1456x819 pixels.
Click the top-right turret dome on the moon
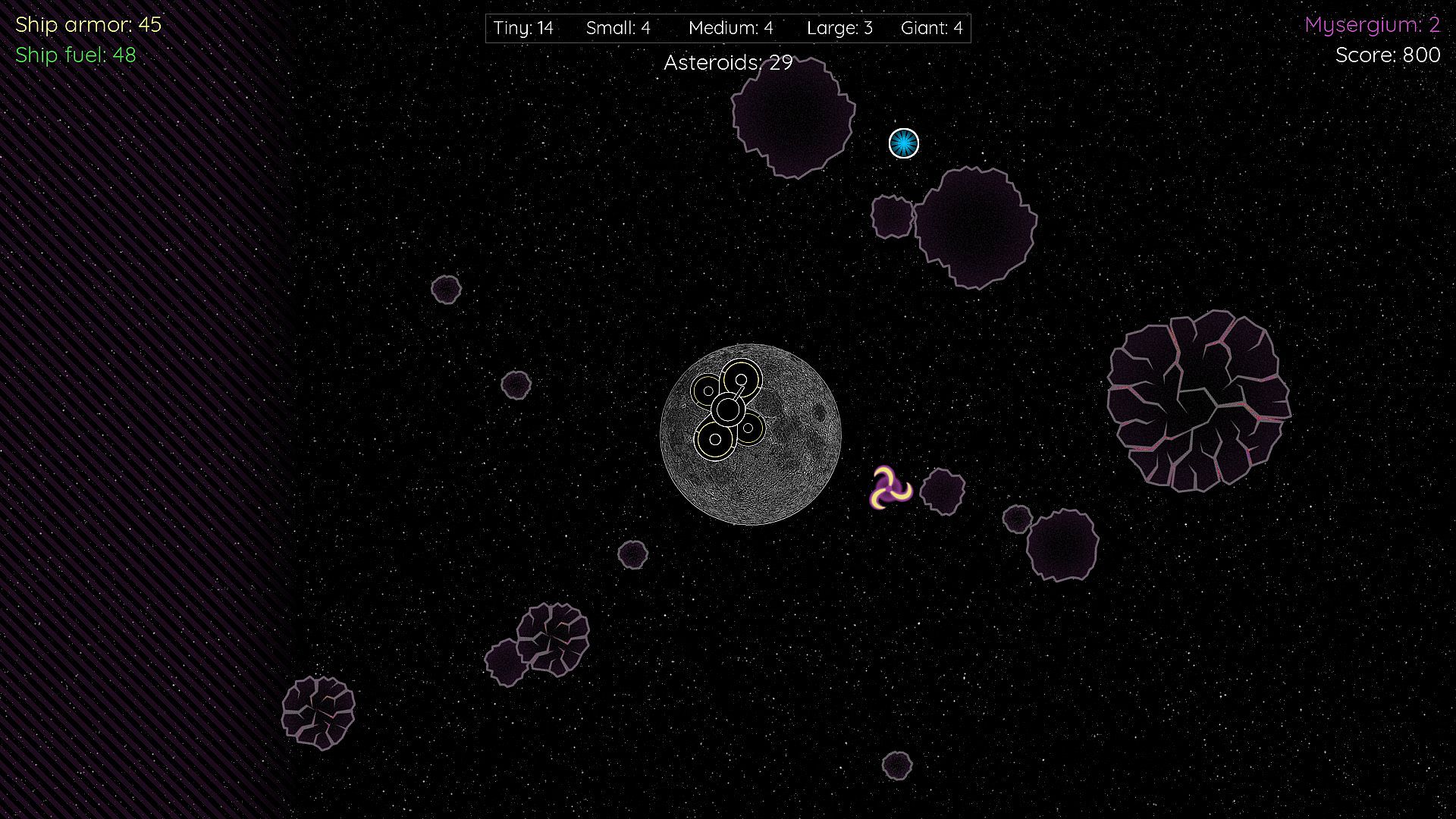(741, 378)
